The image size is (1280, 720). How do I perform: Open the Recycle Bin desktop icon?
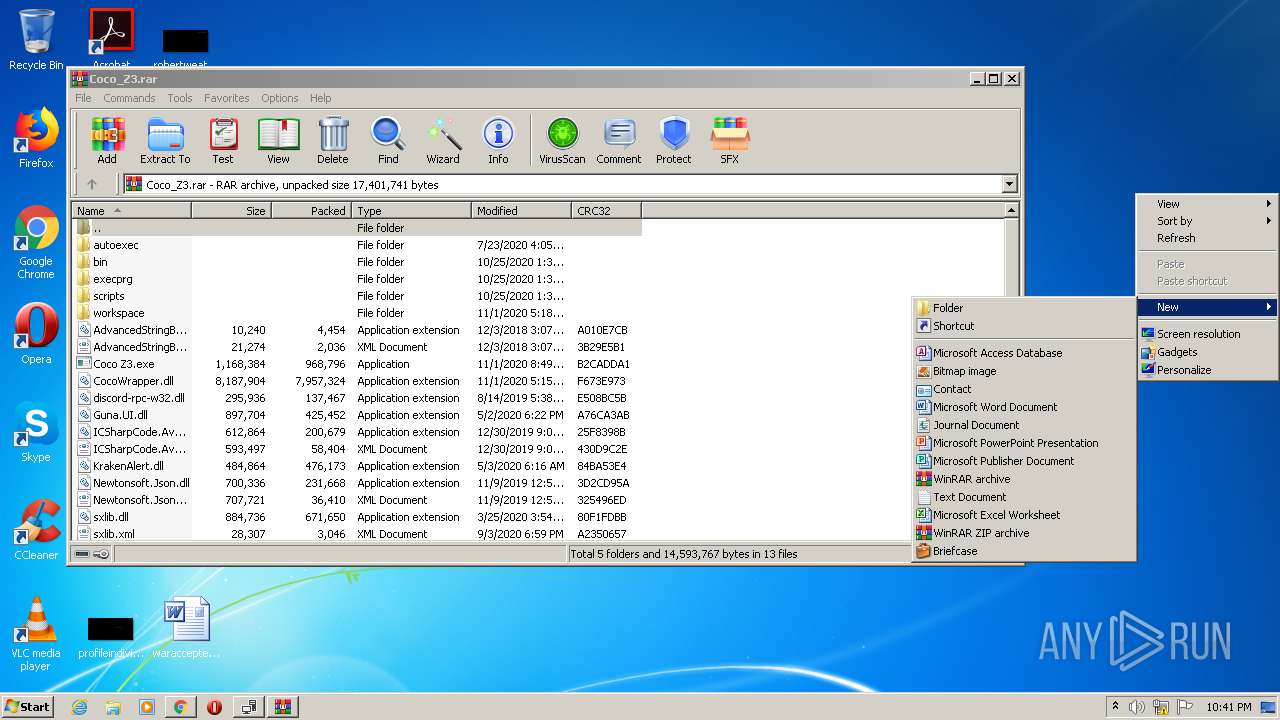pos(36,40)
